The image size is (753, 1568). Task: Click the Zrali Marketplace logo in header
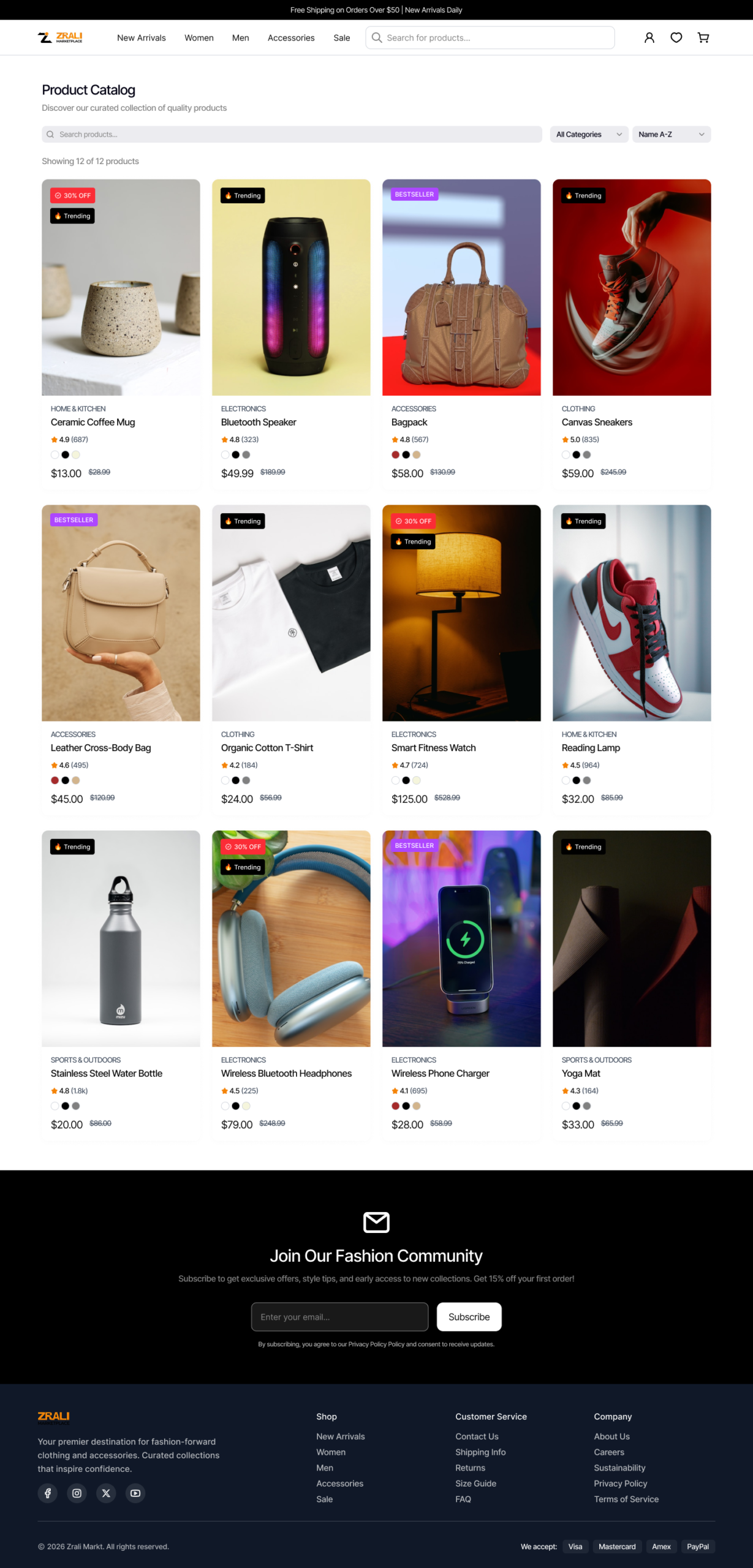60,37
